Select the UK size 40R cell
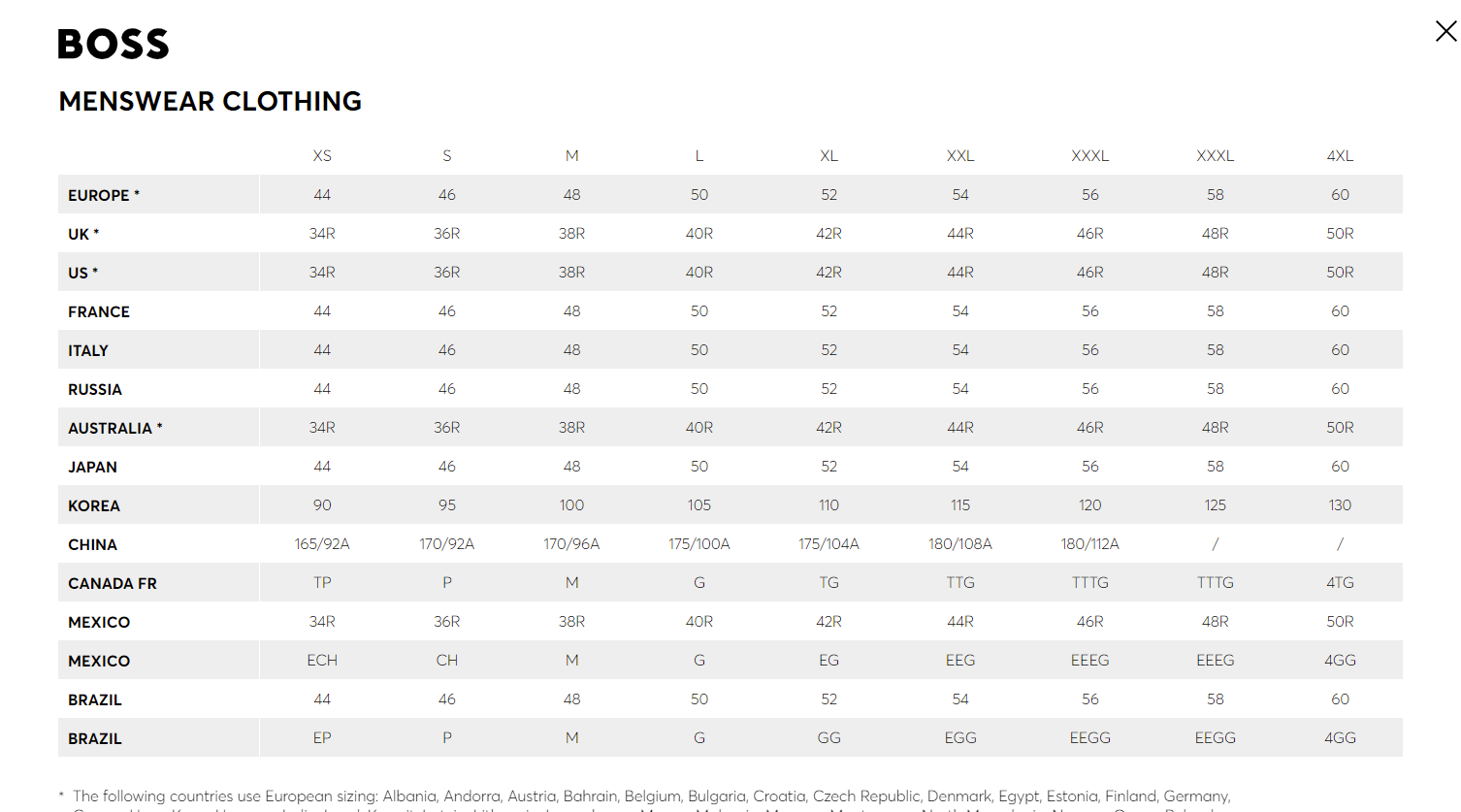Viewport: 1461px width, 812px height. click(x=698, y=233)
